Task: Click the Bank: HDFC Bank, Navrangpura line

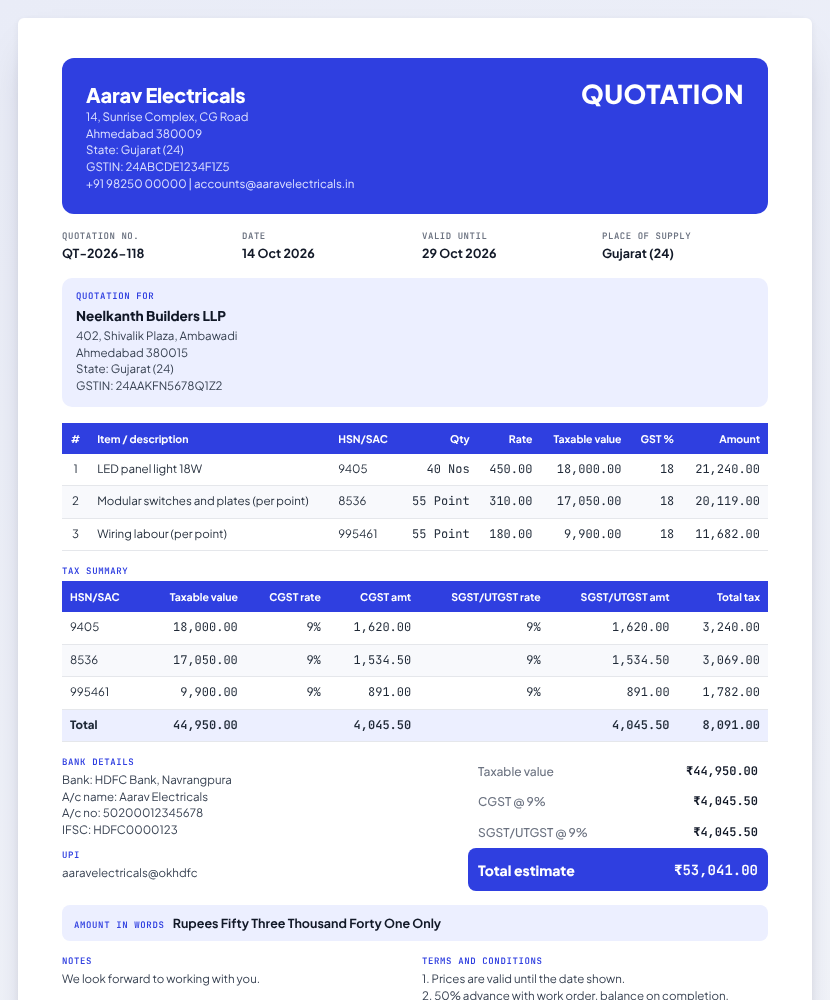Action: [147, 780]
